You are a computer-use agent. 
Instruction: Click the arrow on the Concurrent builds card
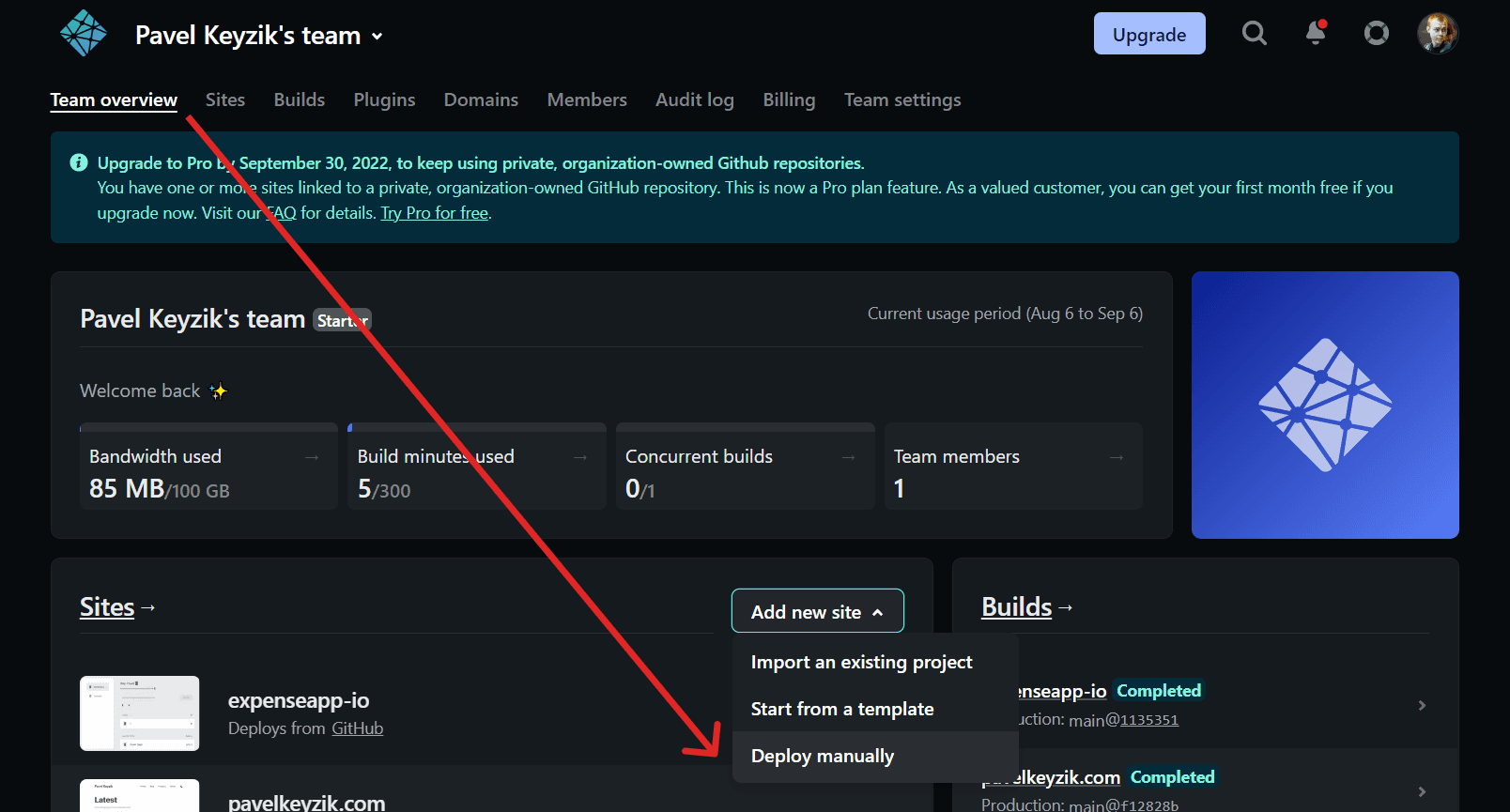point(848,457)
